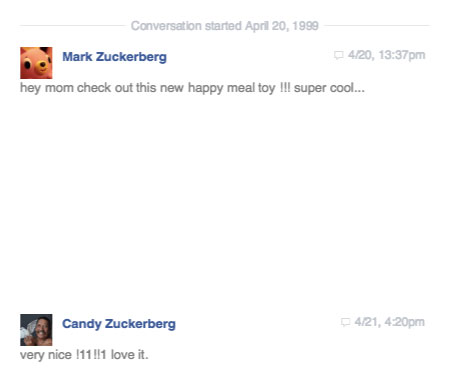The width and height of the screenshot is (450, 373).
Task: Click the words 'happy meal toy' in message
Action: (x=232, y=88)
